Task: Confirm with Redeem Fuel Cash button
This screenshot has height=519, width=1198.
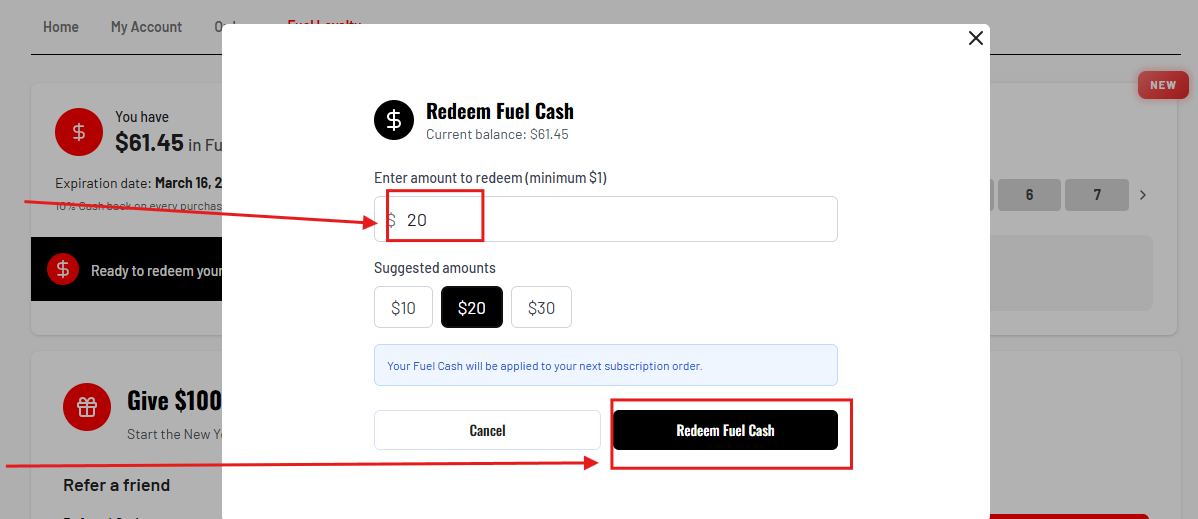Action: (725, 430)
